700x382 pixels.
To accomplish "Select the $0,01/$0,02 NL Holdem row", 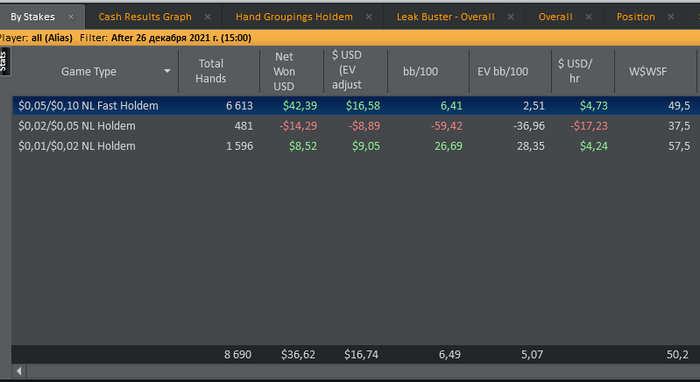I will (x=356, y=146).
